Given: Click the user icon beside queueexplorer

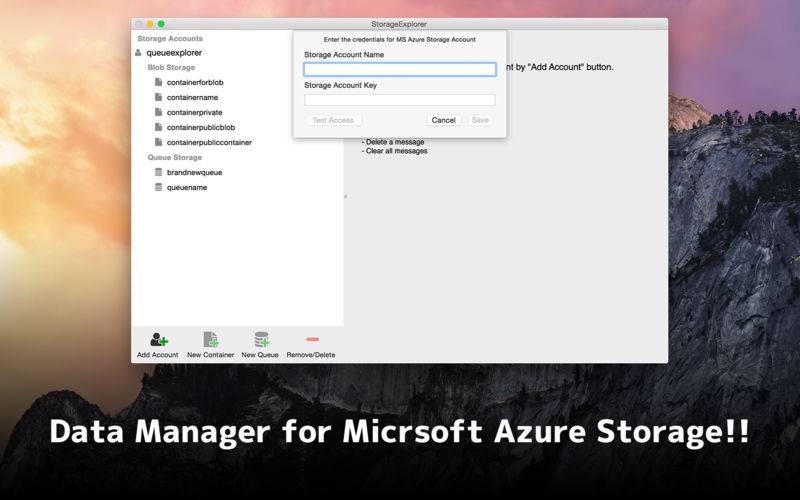Looking at the screenshot, I should 138,53.
